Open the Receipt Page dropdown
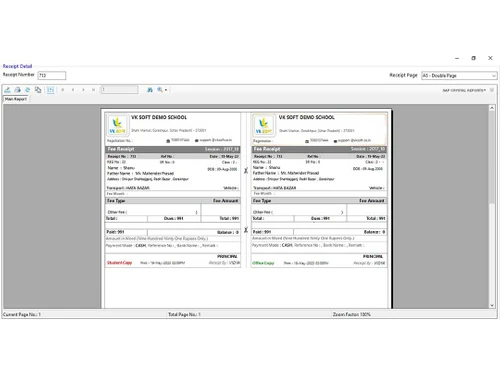Image resolution: width=500 pixels, height=375 pixels. click(x=459, y=76)
